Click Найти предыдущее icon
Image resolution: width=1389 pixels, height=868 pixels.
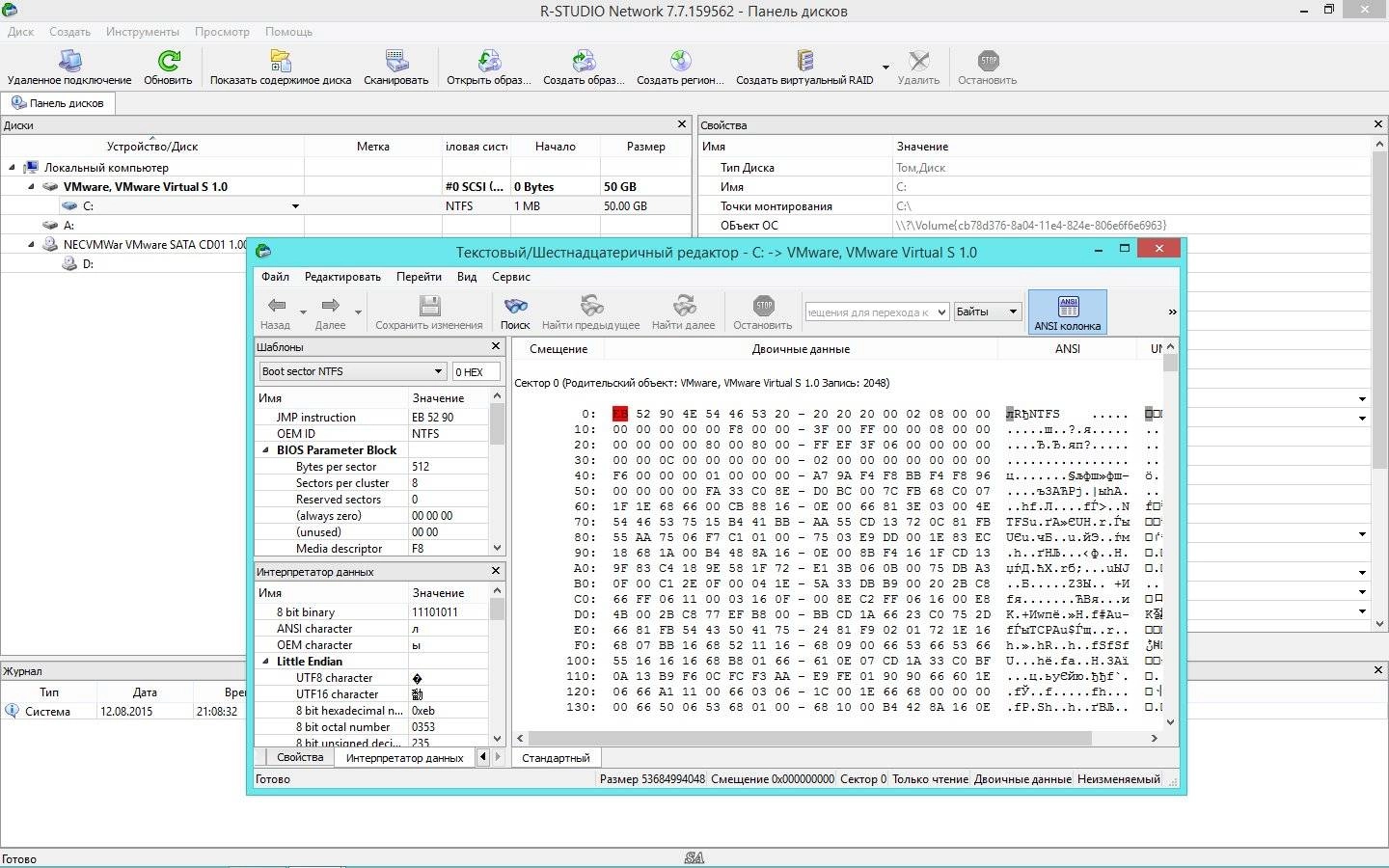pos(591,306)
